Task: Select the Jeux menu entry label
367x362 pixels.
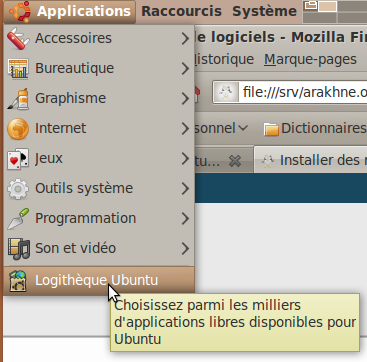Action: tap(49, 159)
